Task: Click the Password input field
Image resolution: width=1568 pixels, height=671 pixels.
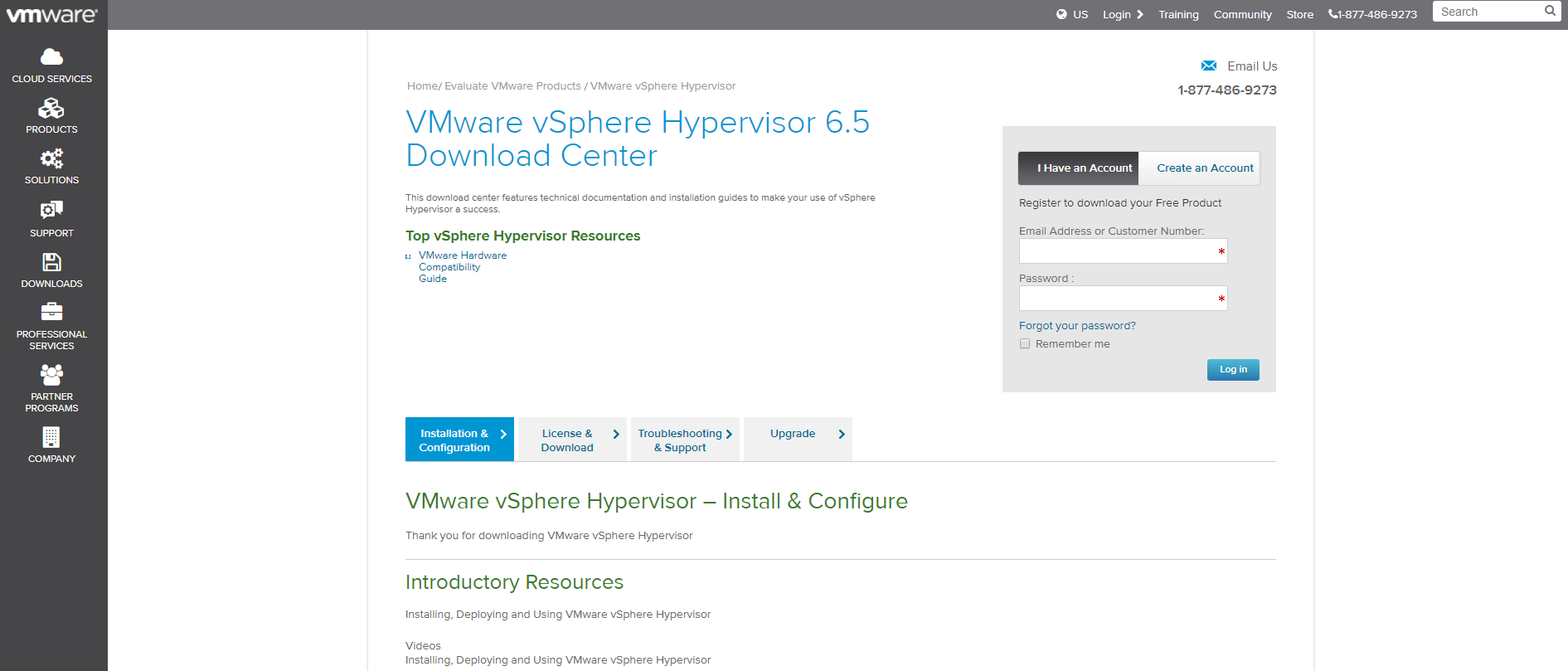Action: pos(1123,299)
